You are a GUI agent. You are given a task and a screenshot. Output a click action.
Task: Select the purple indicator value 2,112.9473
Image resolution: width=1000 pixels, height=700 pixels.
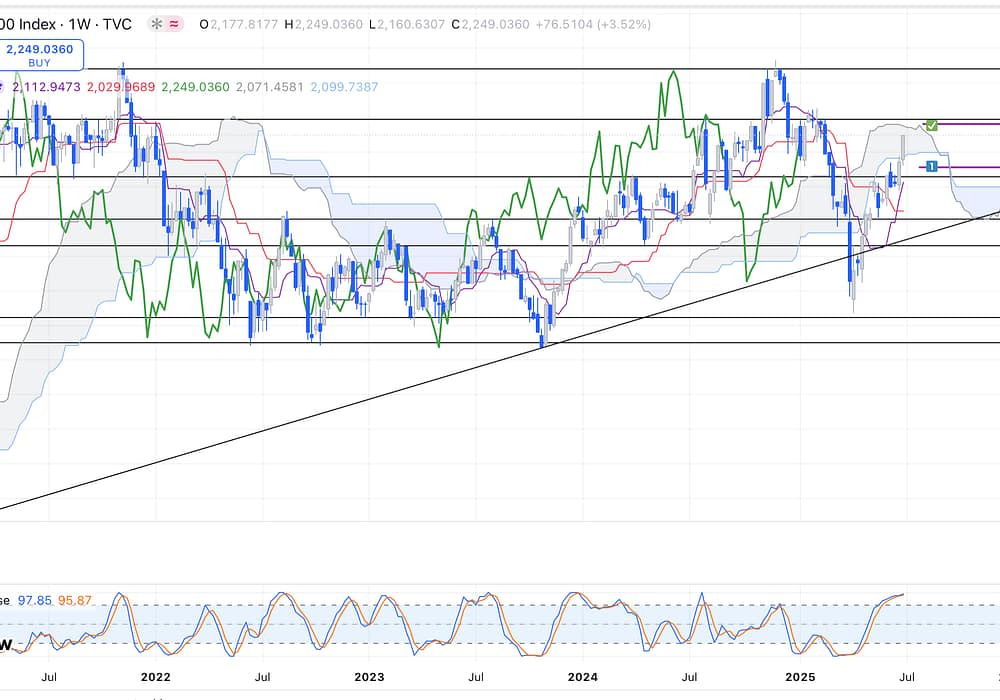[46, 87]
